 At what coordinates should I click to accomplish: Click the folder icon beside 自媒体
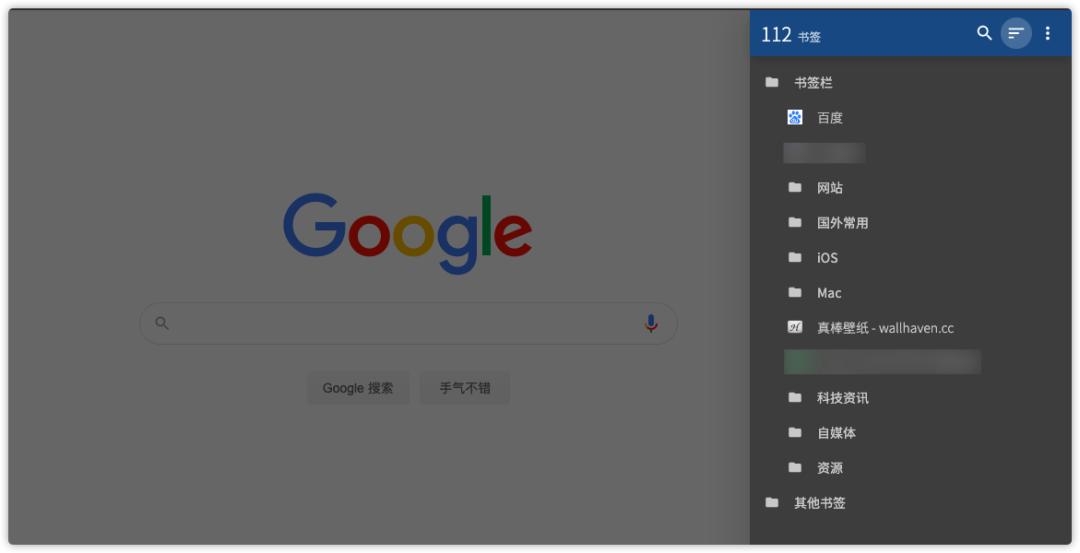point(795,432)
